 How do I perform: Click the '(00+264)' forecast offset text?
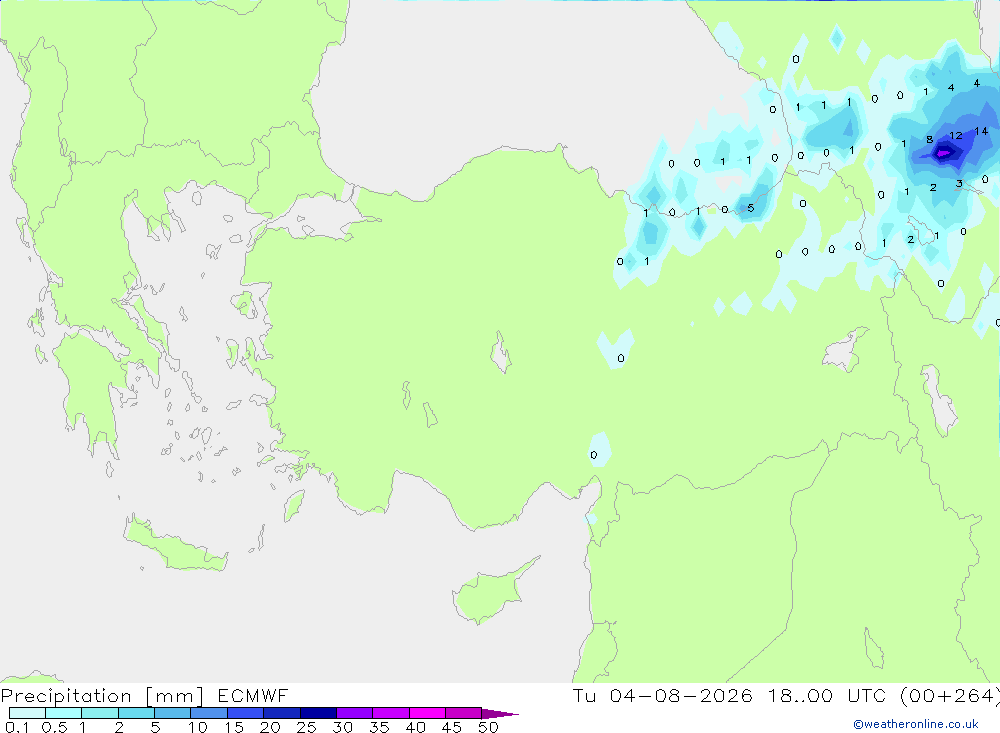pos(950,695)
